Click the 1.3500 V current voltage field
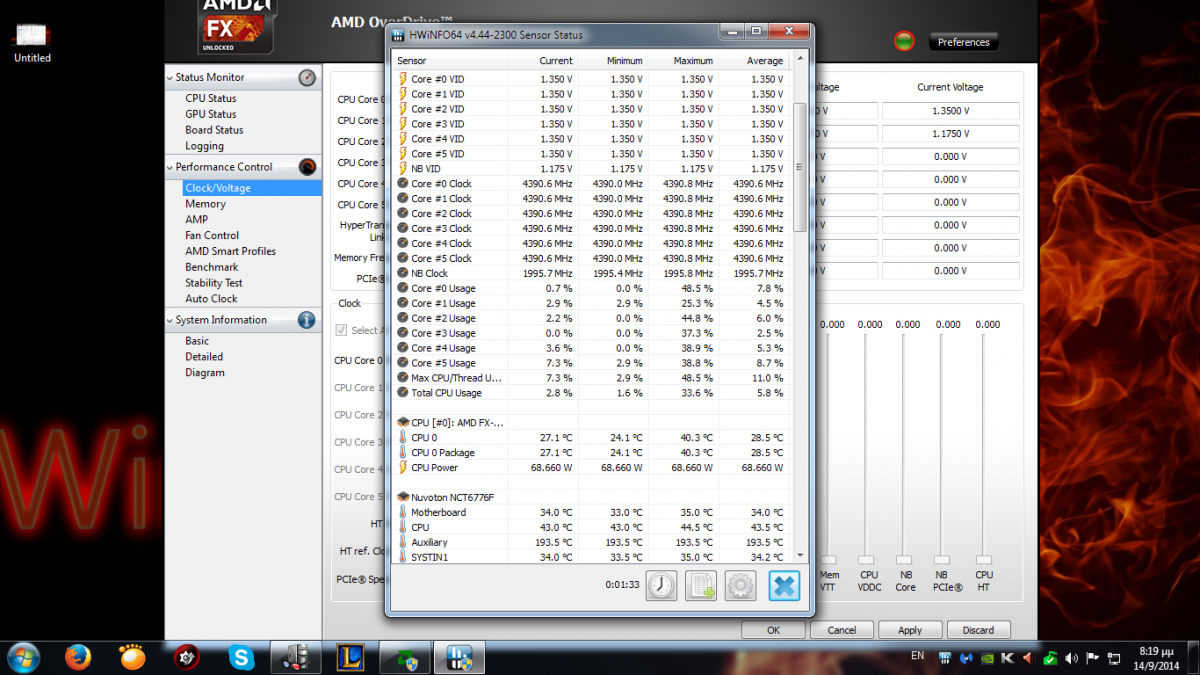The width and height of the screenshot is (1200, 675). pyautogui.click(x=950, y=112)
